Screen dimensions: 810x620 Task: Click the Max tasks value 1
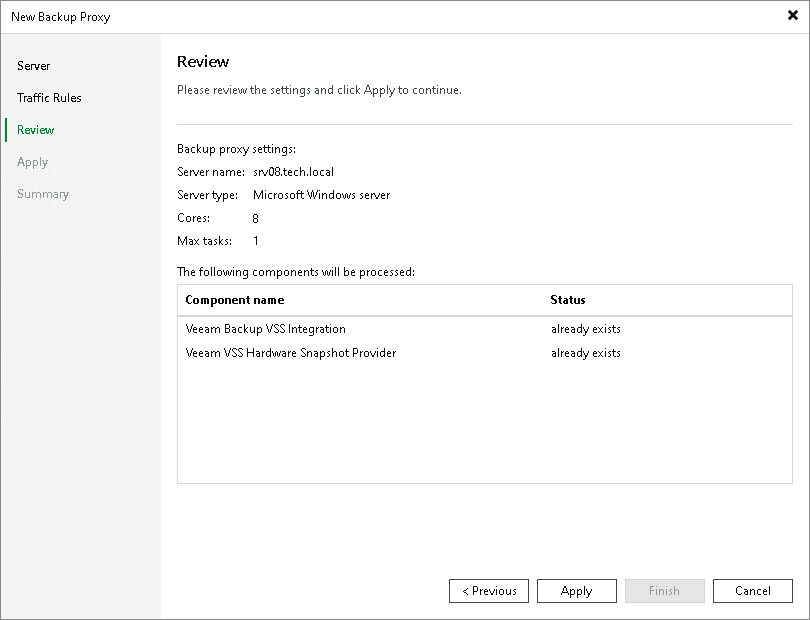256,241
